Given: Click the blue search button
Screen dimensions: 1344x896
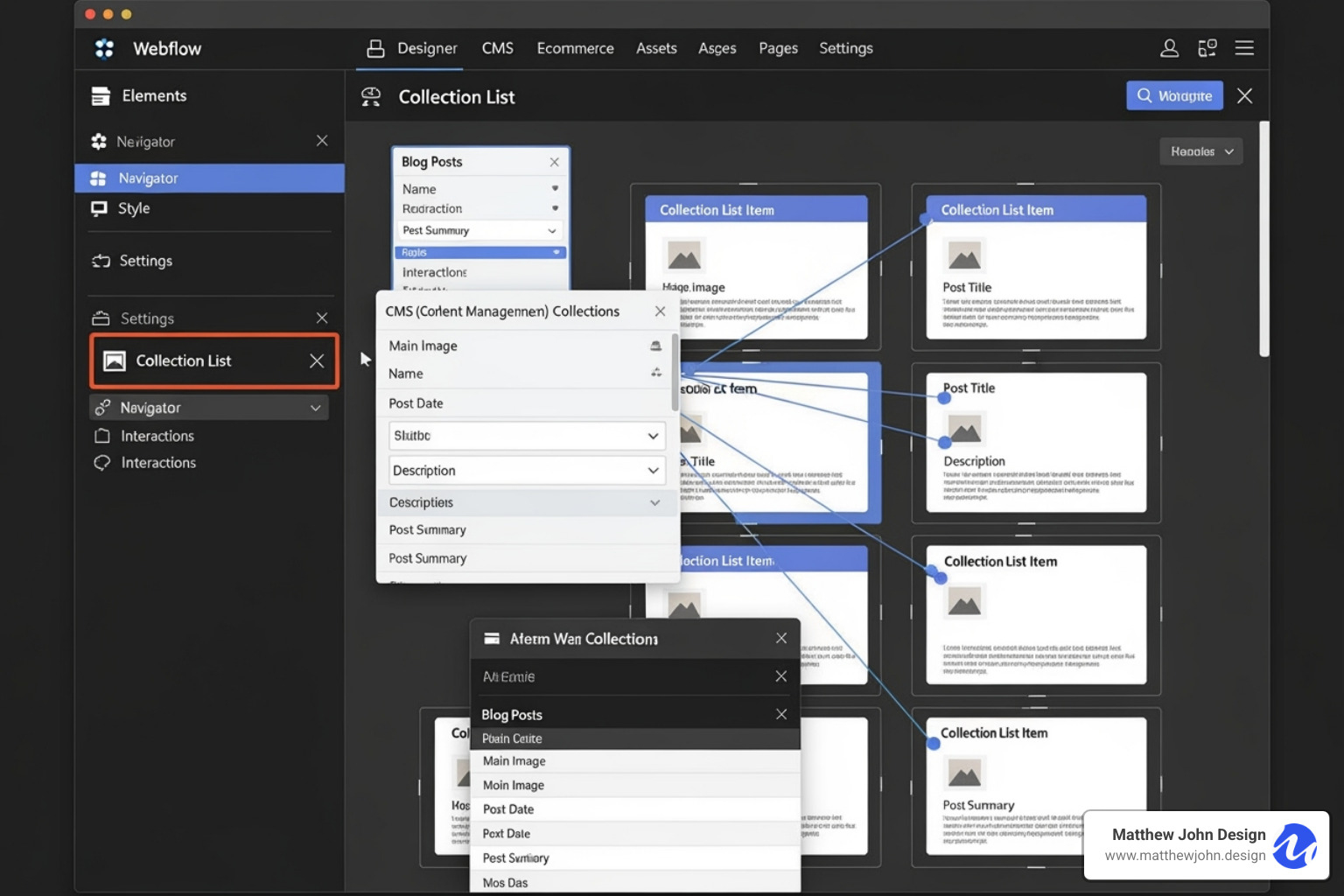Looking at the screenshot, I should [x=1174, y=95].
